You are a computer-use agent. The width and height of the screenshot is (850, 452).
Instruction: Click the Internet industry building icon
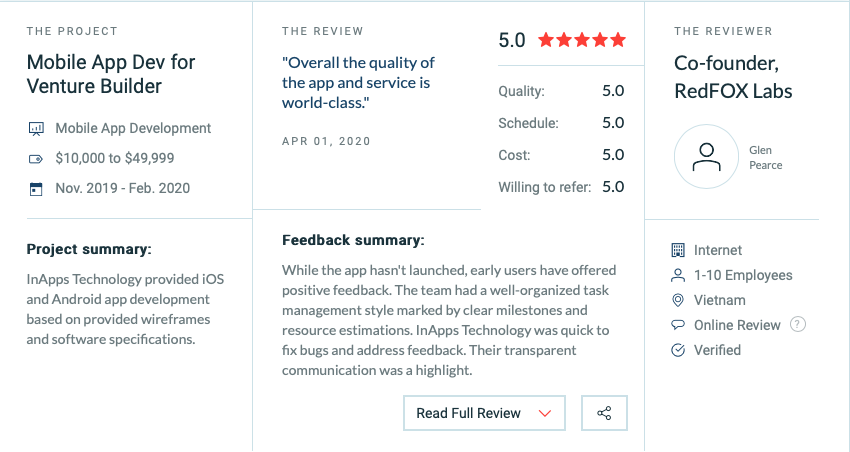click(678, 250)
